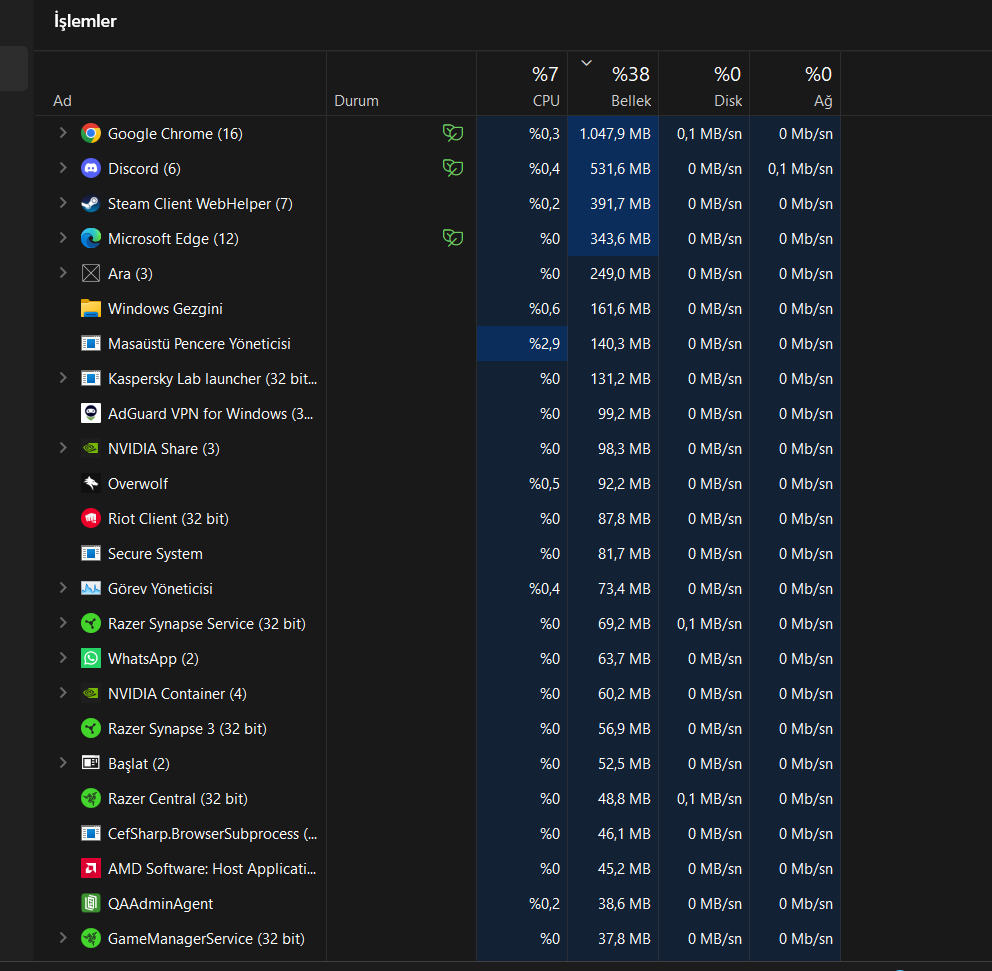The image size is (992, 971).
Task: Expand the WhatsApp process group
Action: (63, 658)
